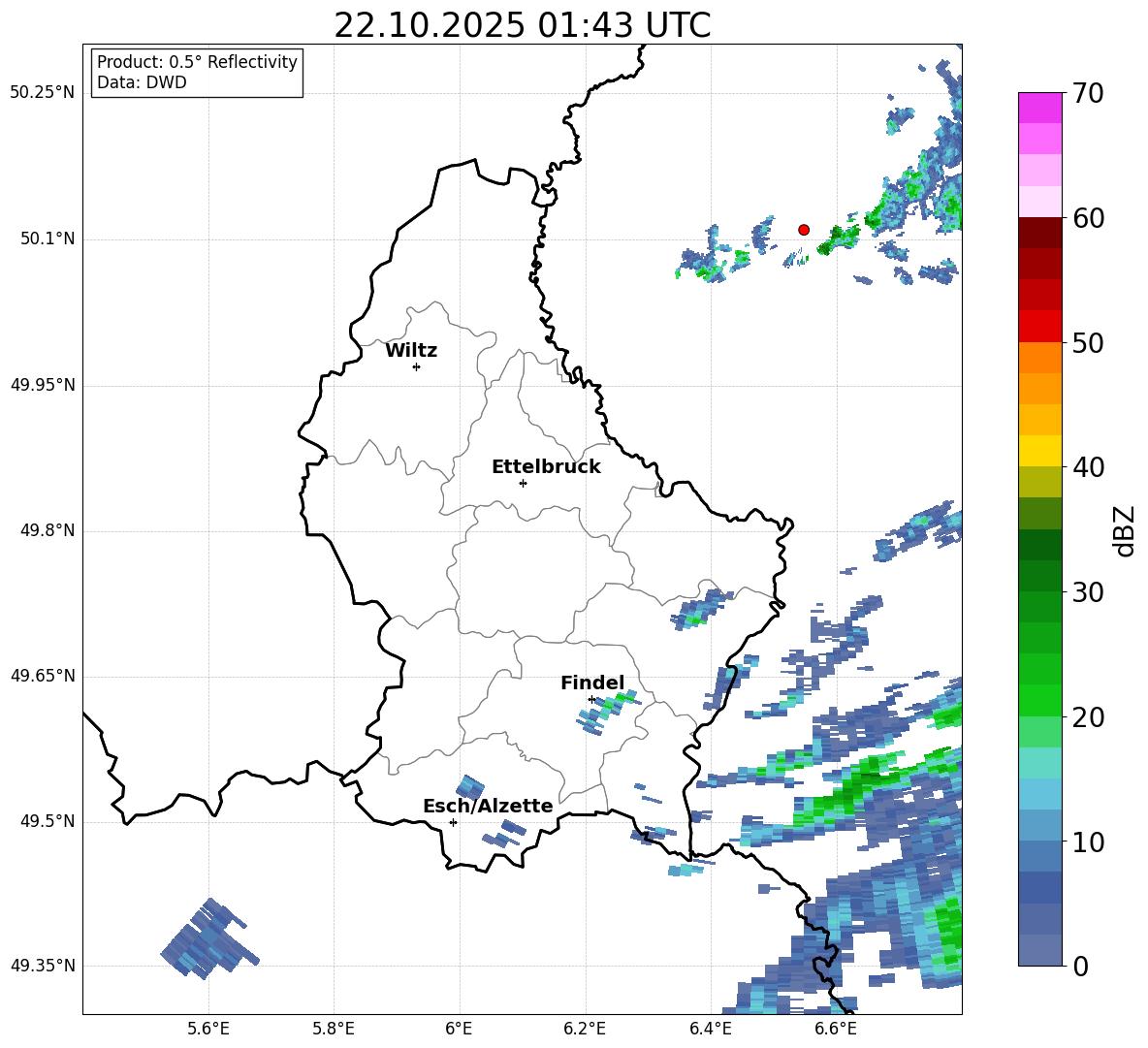Pick the magenta 68-70 dBZ color band

1040,108
